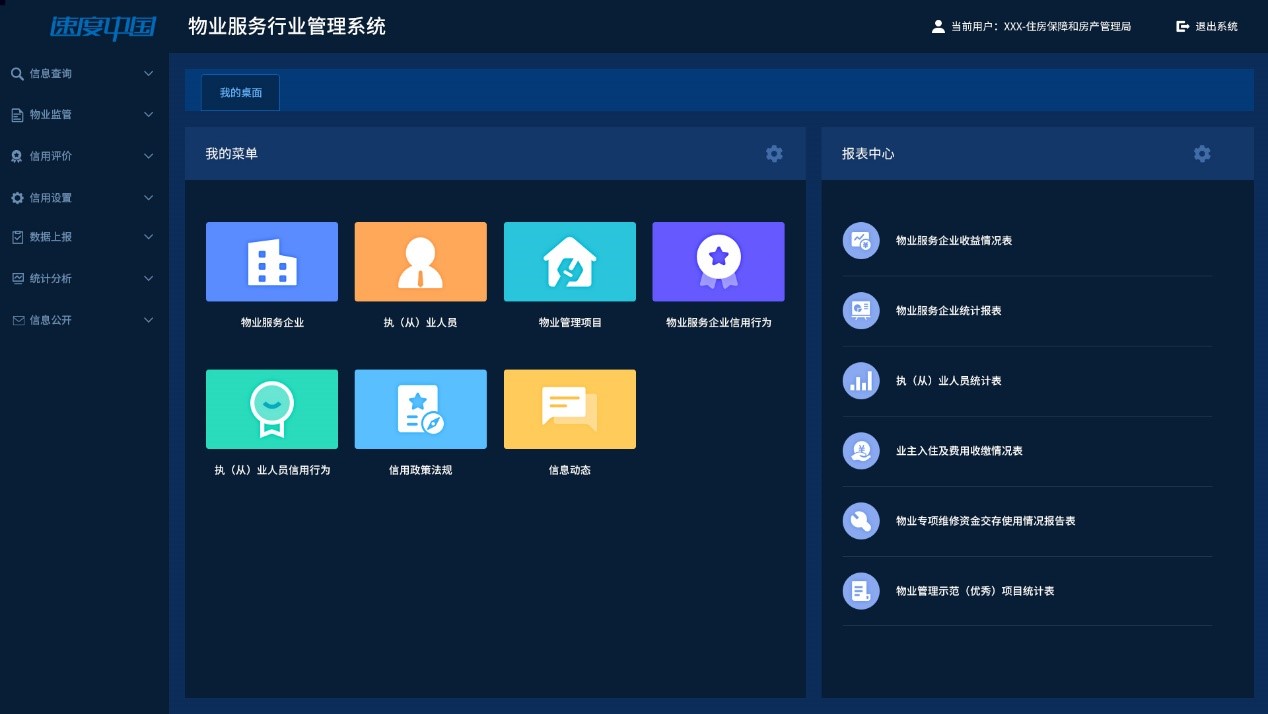Open the yellow 信息动态 chat icon tile
The width and height of the screenshot is (1268, 714).
click(x=569, y=409)
